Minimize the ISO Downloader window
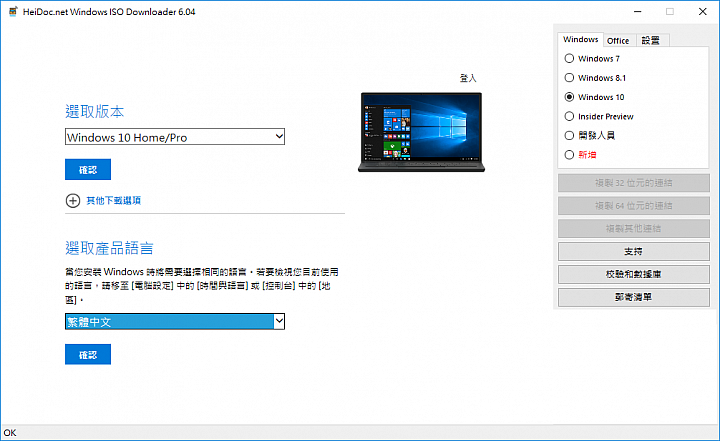 pos(637,11)
